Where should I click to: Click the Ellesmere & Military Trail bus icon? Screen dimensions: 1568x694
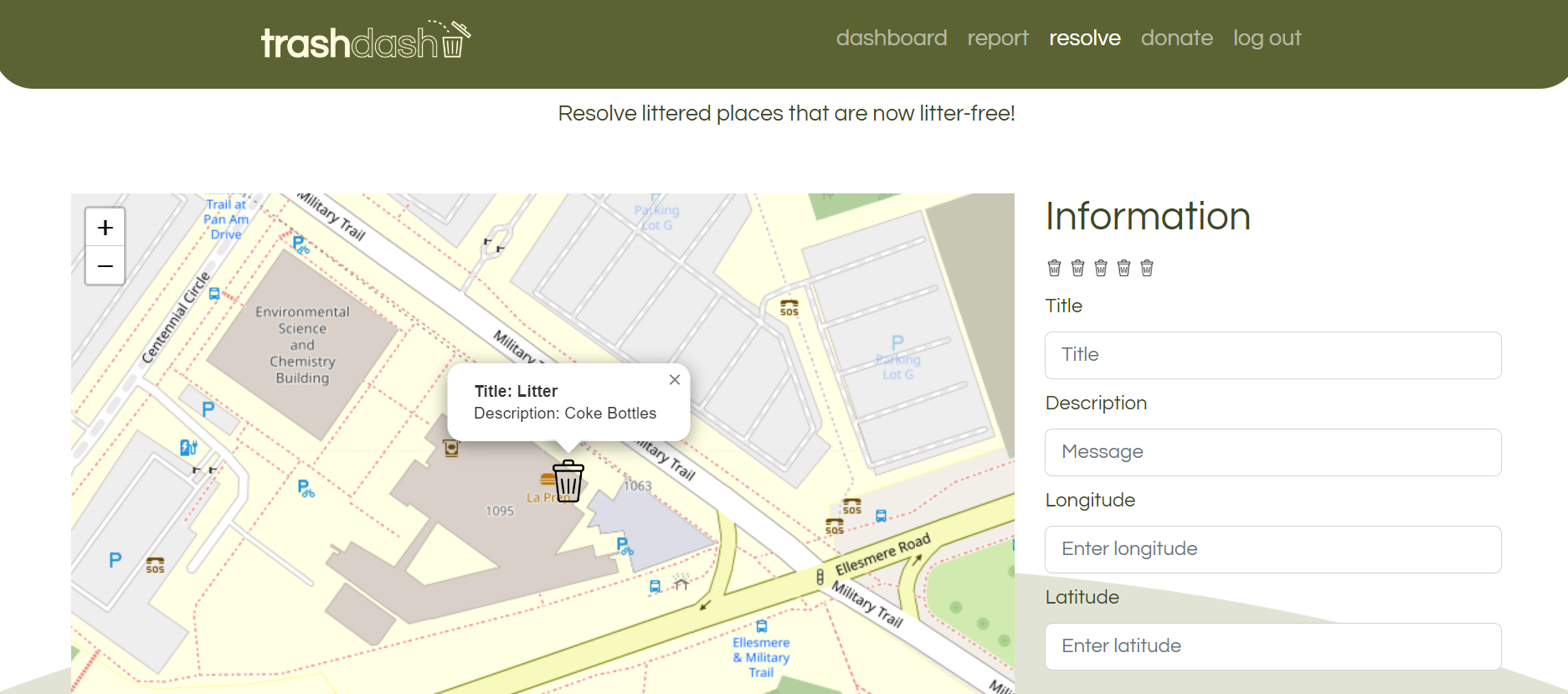tap(761, 626)
